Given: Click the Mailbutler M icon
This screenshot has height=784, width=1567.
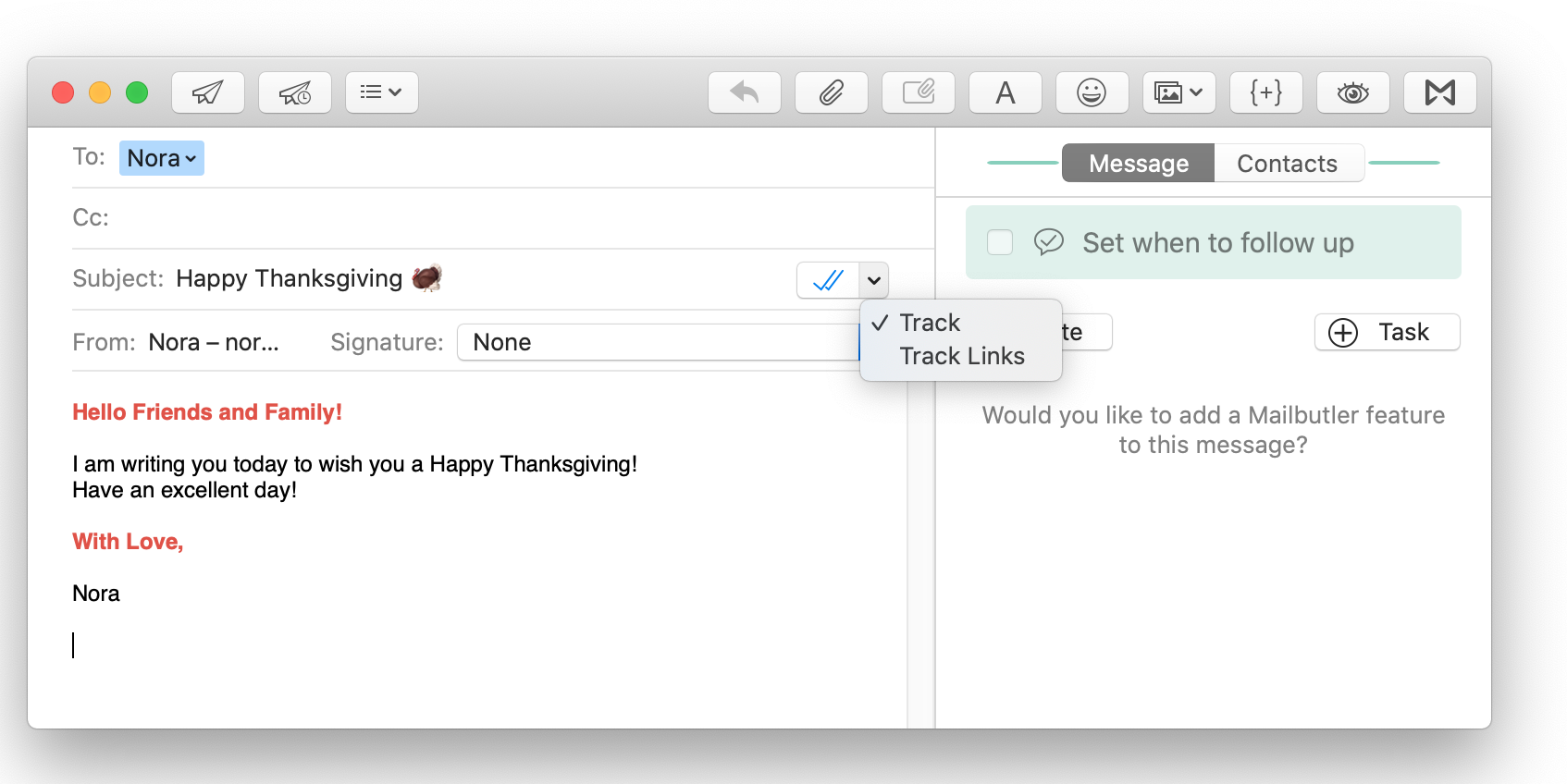Looking at the screenshot, I should tap(1440, 92).
